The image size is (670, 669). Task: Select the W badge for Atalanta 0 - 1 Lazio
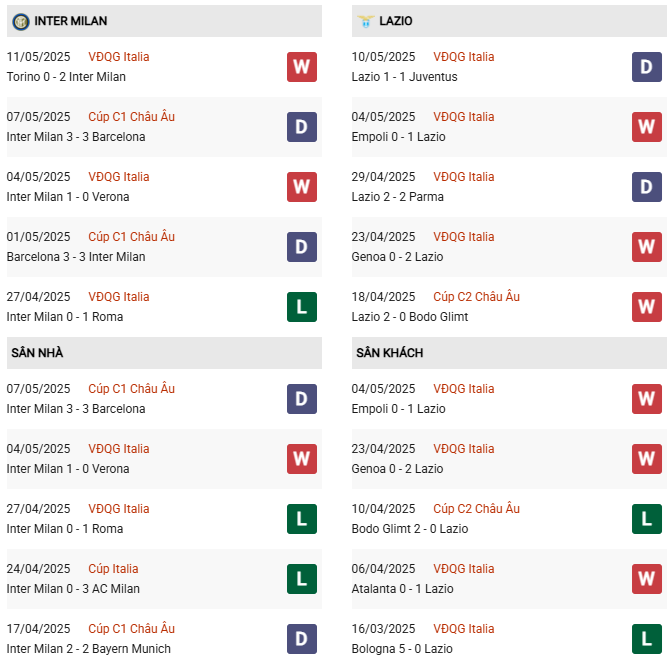tap(646, 579)
